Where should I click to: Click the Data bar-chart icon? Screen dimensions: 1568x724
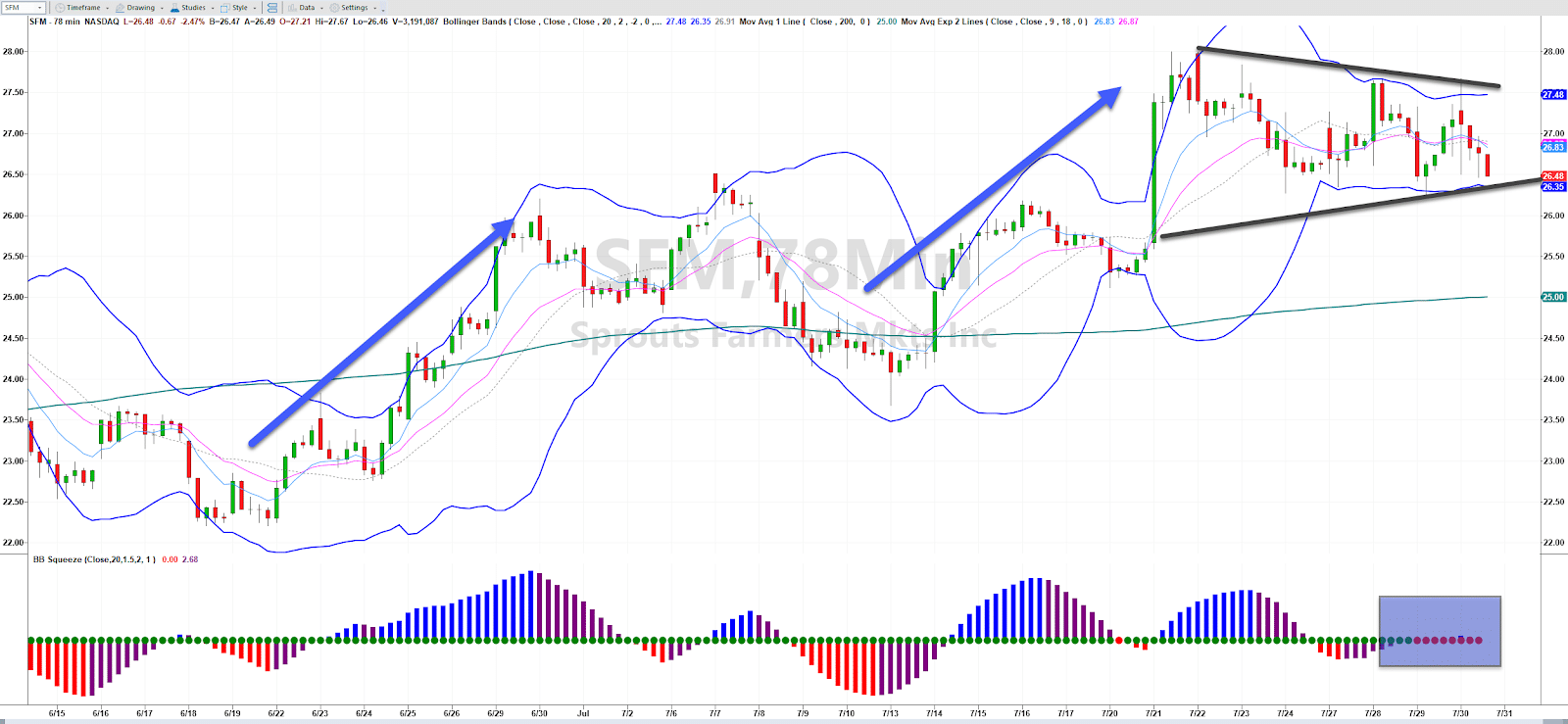click(292, 8)
